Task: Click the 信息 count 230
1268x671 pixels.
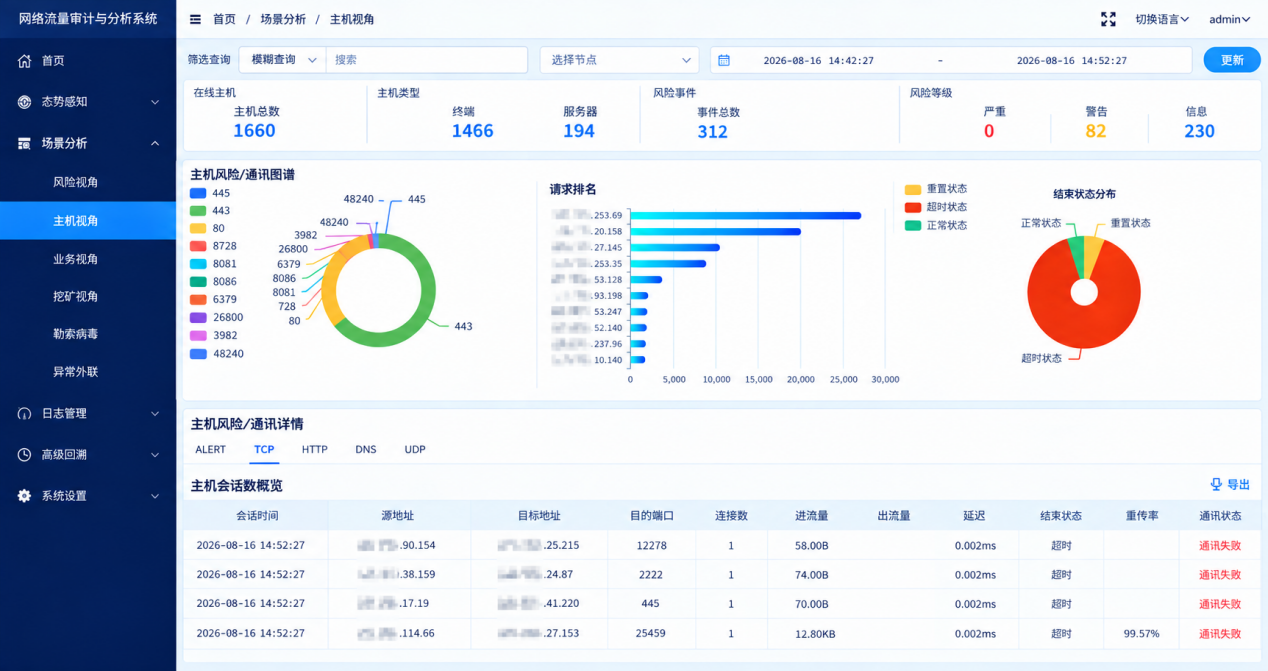Action: coord(1199,131)
